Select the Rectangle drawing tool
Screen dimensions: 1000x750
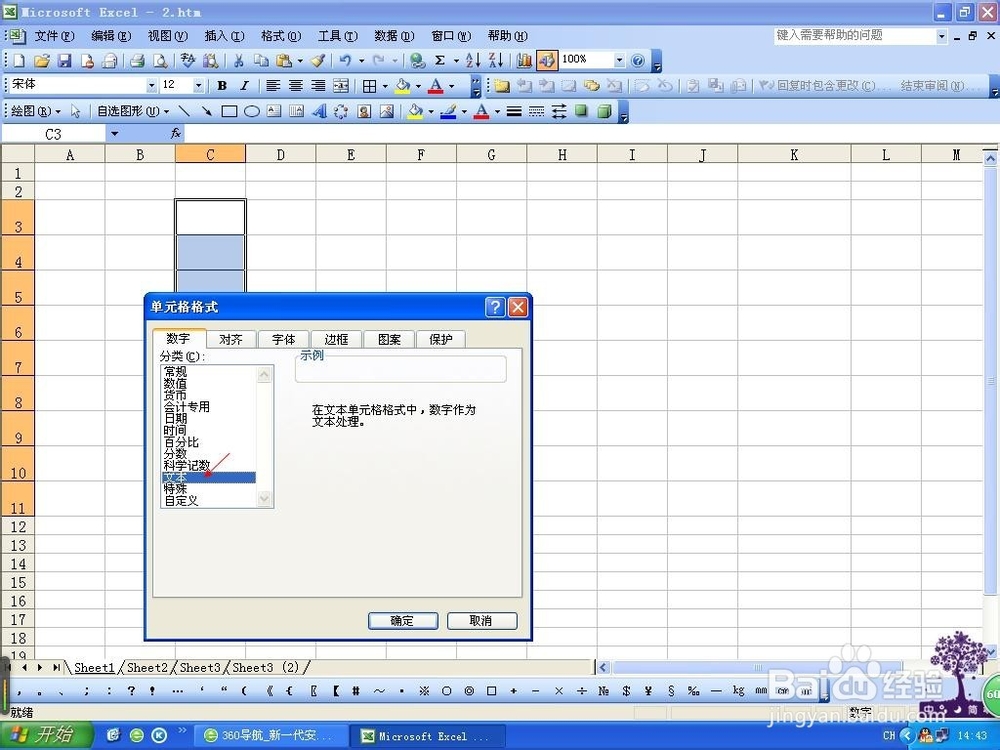[229, 112]
